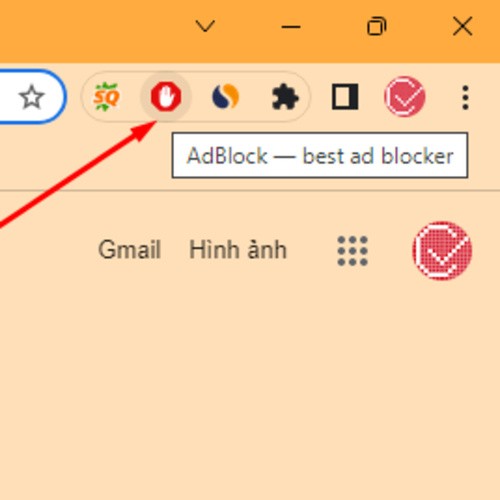Close the Chrome window
The image size is (500, 500).
463,26
